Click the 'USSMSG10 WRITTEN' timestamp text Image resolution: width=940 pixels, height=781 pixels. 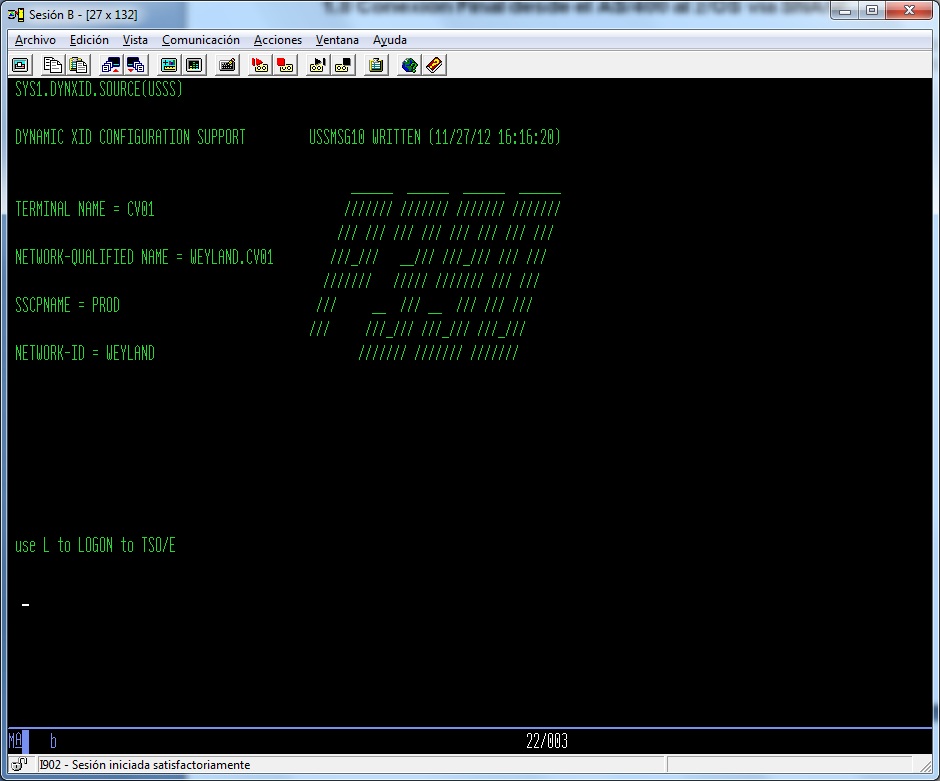pyautogui.click(x=435, y=137)
